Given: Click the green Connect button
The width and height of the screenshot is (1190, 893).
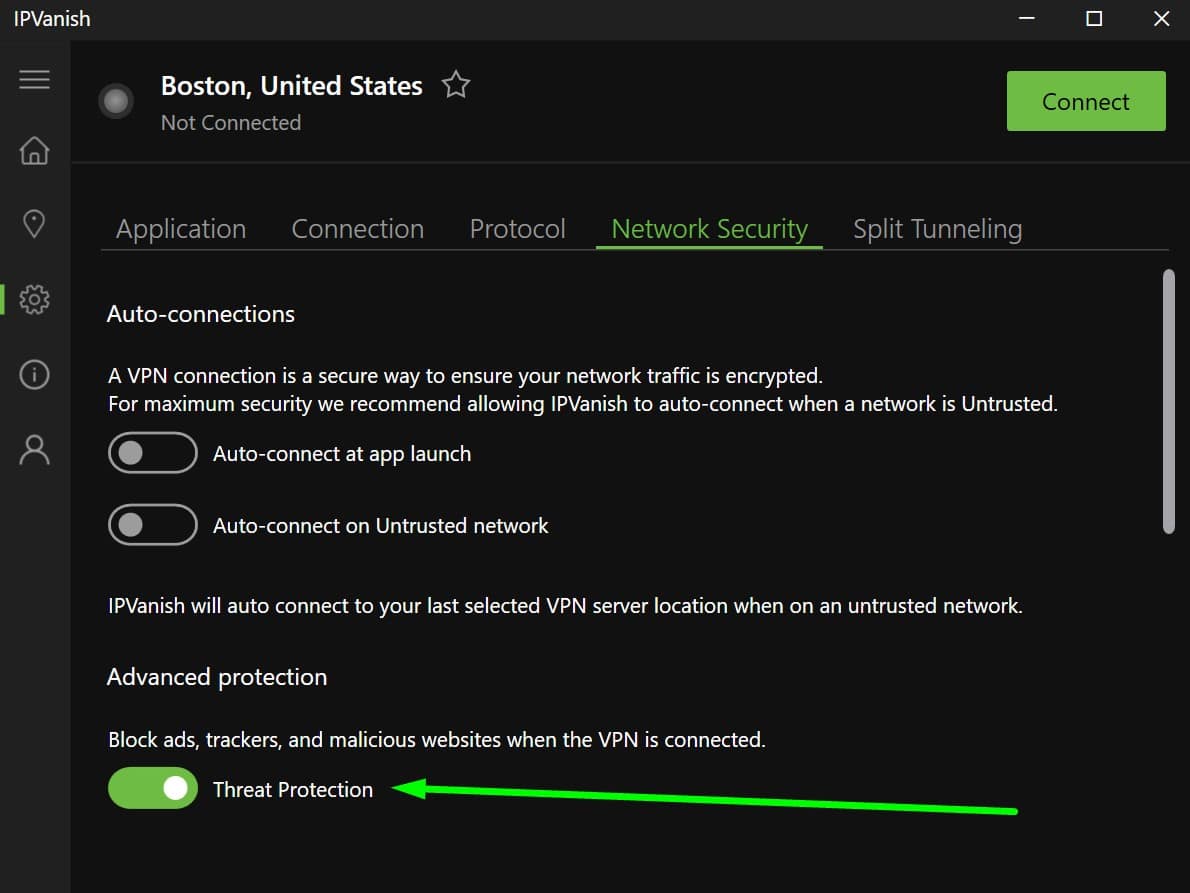Looking at the screenshot, I should (x=1086, y=101).
